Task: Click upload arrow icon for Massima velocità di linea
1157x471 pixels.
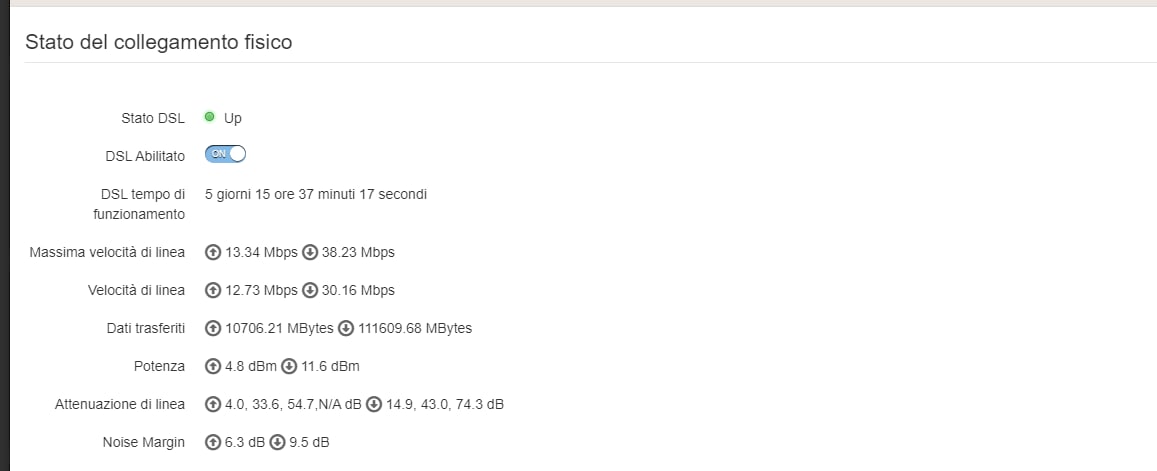Action: pos(213,252)
